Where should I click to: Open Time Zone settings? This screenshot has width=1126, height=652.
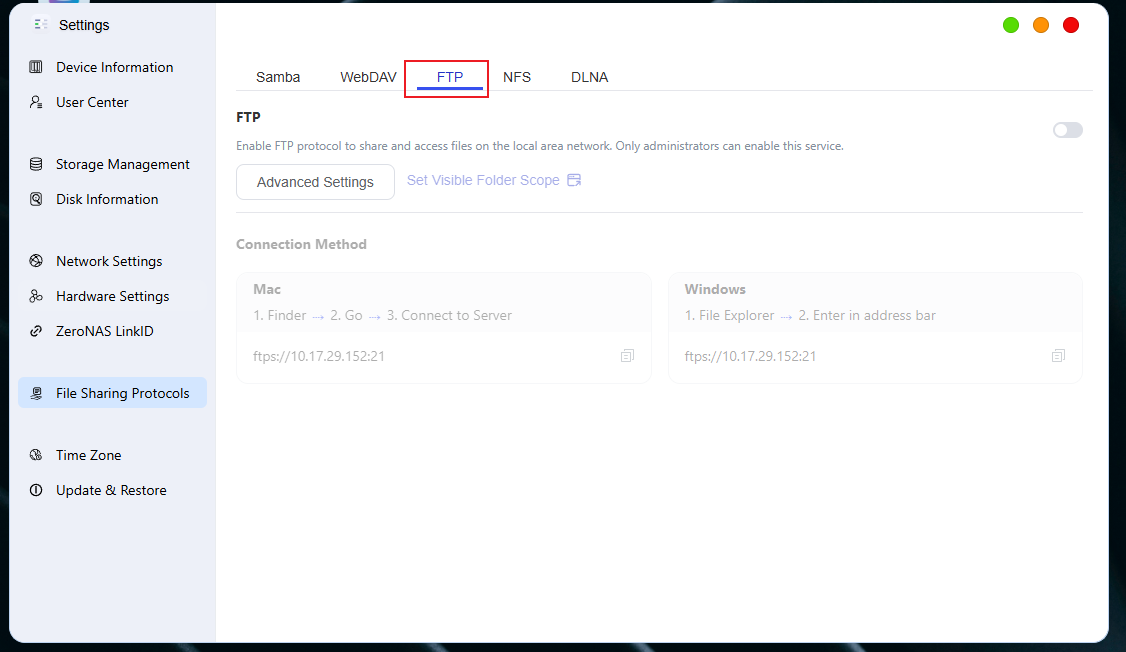pyautogui.click(x=112, y=455)
